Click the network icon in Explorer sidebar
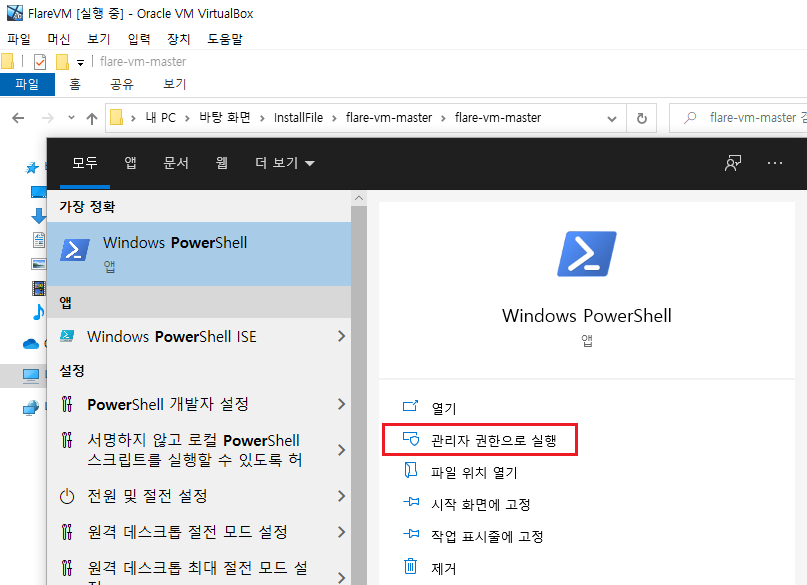The height and width of the screenshot is (585, 807). point(31,409)
